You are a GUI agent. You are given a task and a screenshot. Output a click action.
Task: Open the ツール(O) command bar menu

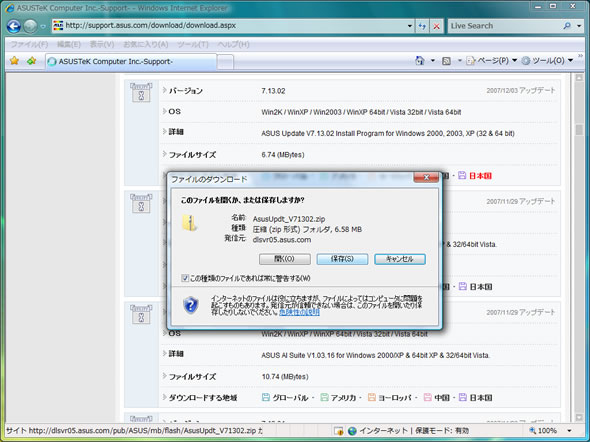[547, 61]
